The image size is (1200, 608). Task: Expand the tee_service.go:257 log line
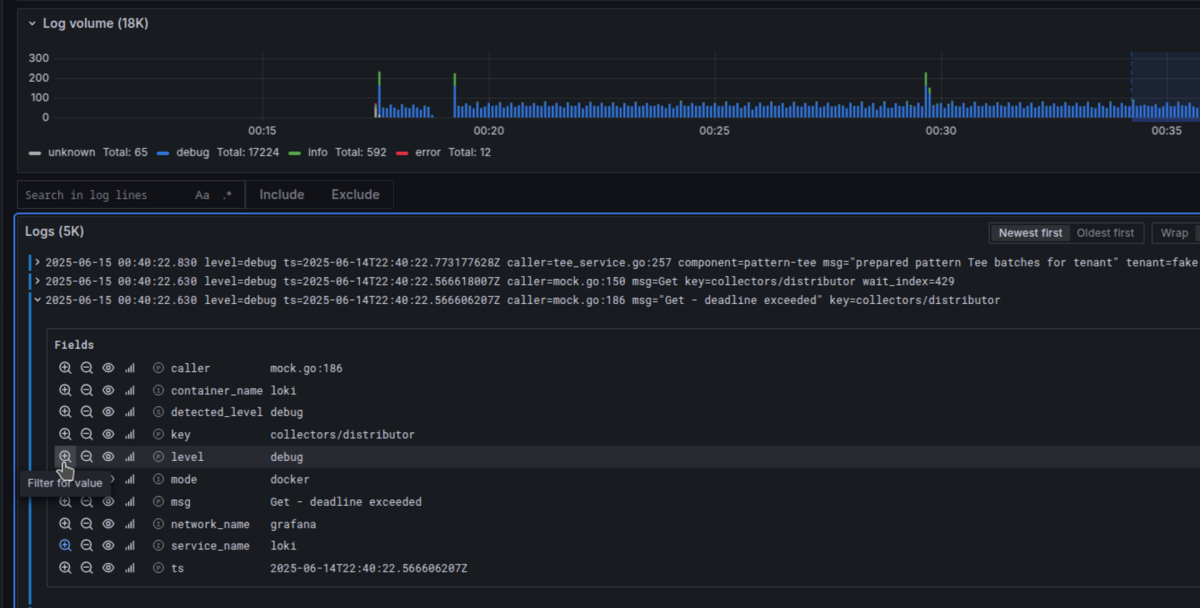coord(37,262)
